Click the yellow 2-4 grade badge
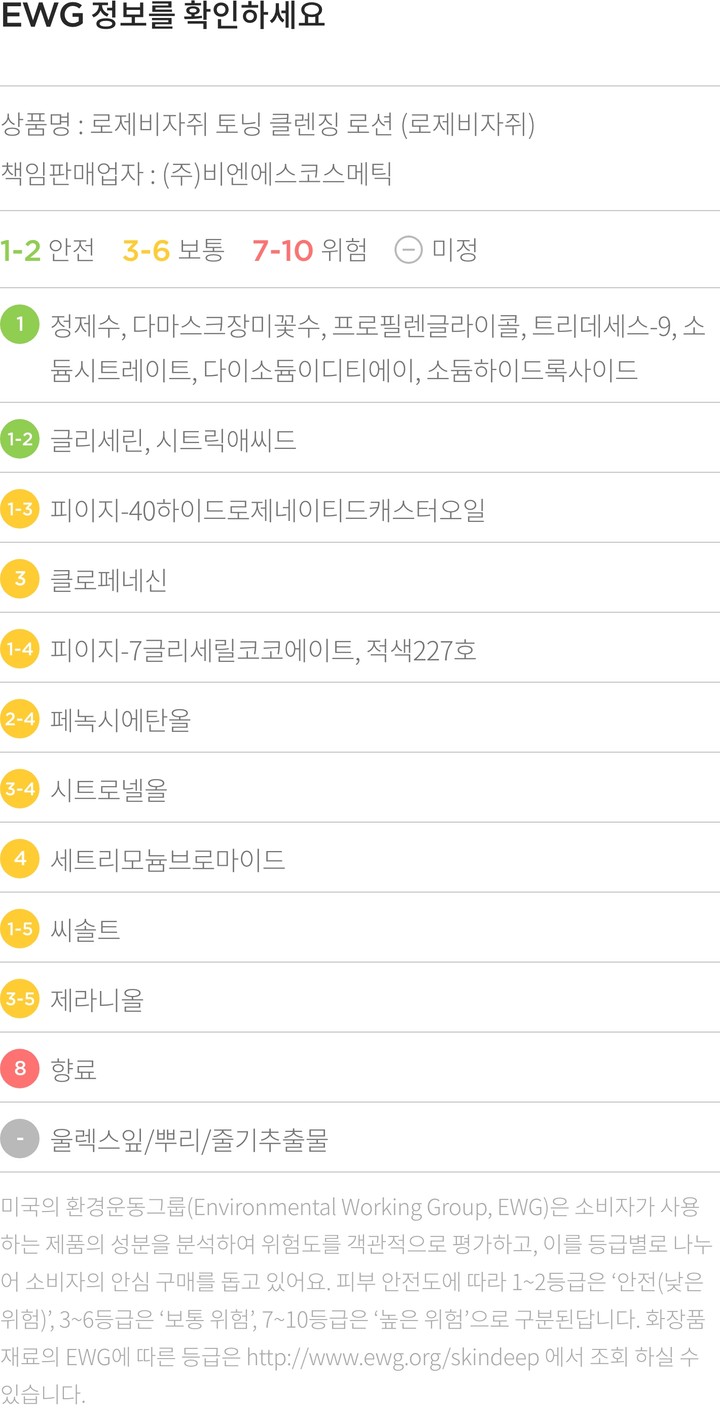Screen dimensions: 720x1409 tap(20, 719)
